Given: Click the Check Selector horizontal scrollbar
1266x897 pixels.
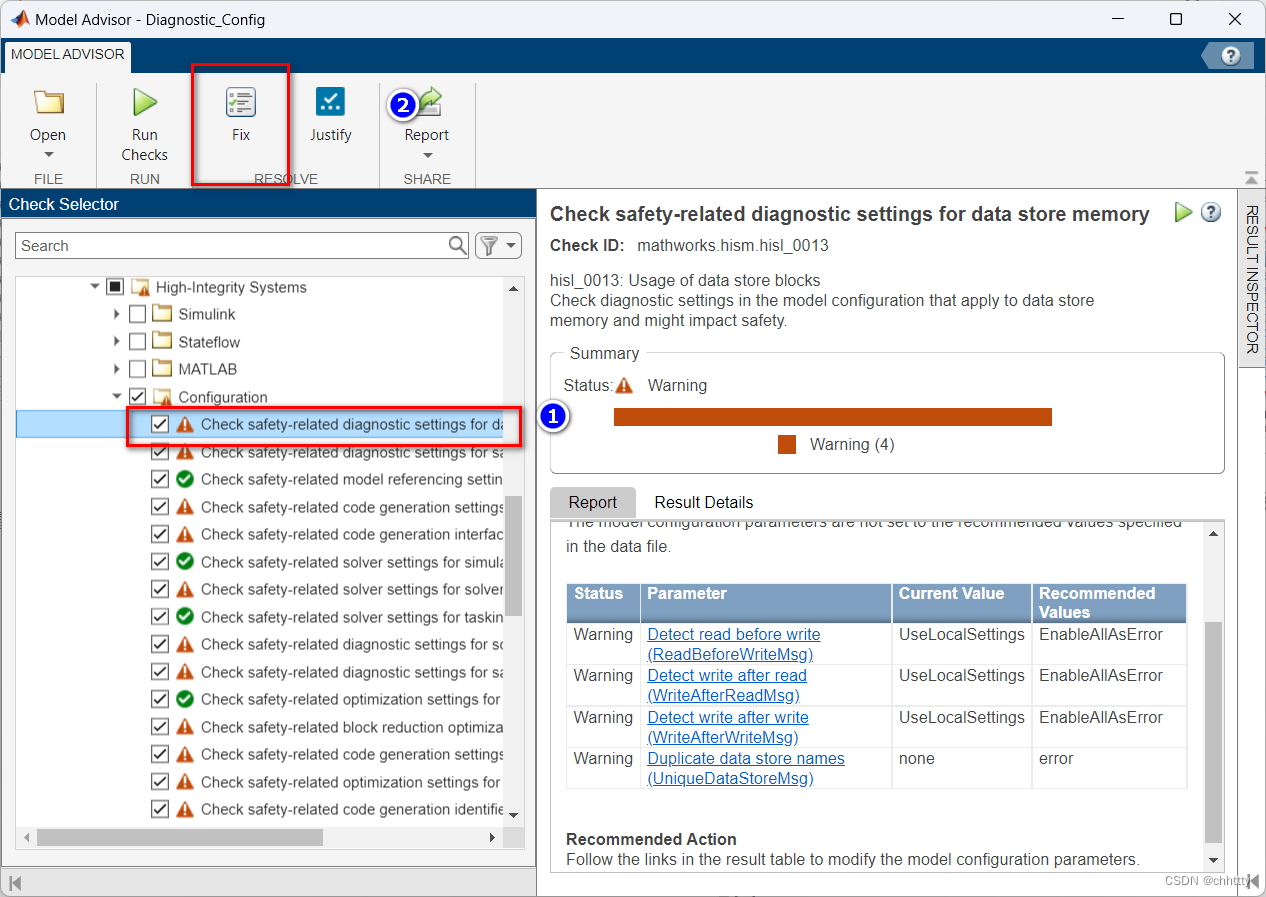Looking at the screenshot, I should click(180, 837).
